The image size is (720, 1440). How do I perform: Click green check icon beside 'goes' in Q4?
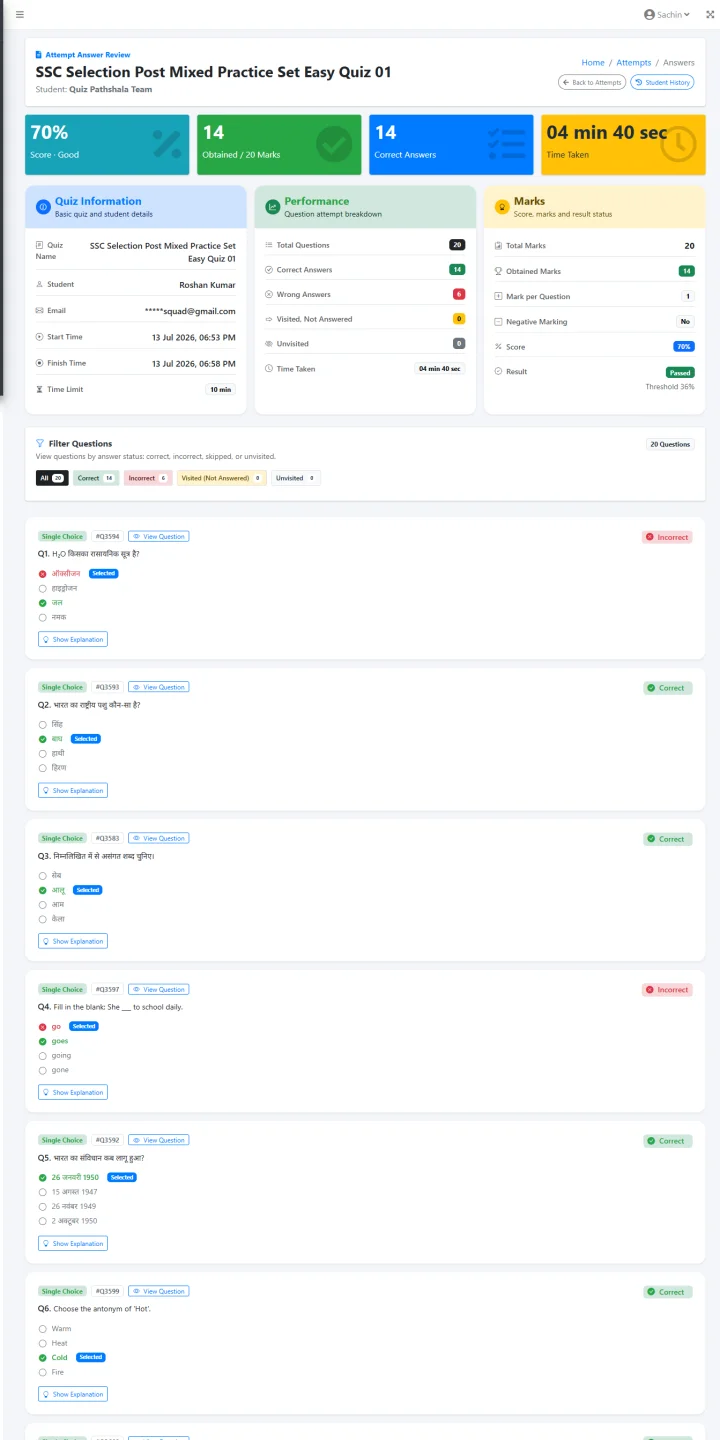point(42,1041)
